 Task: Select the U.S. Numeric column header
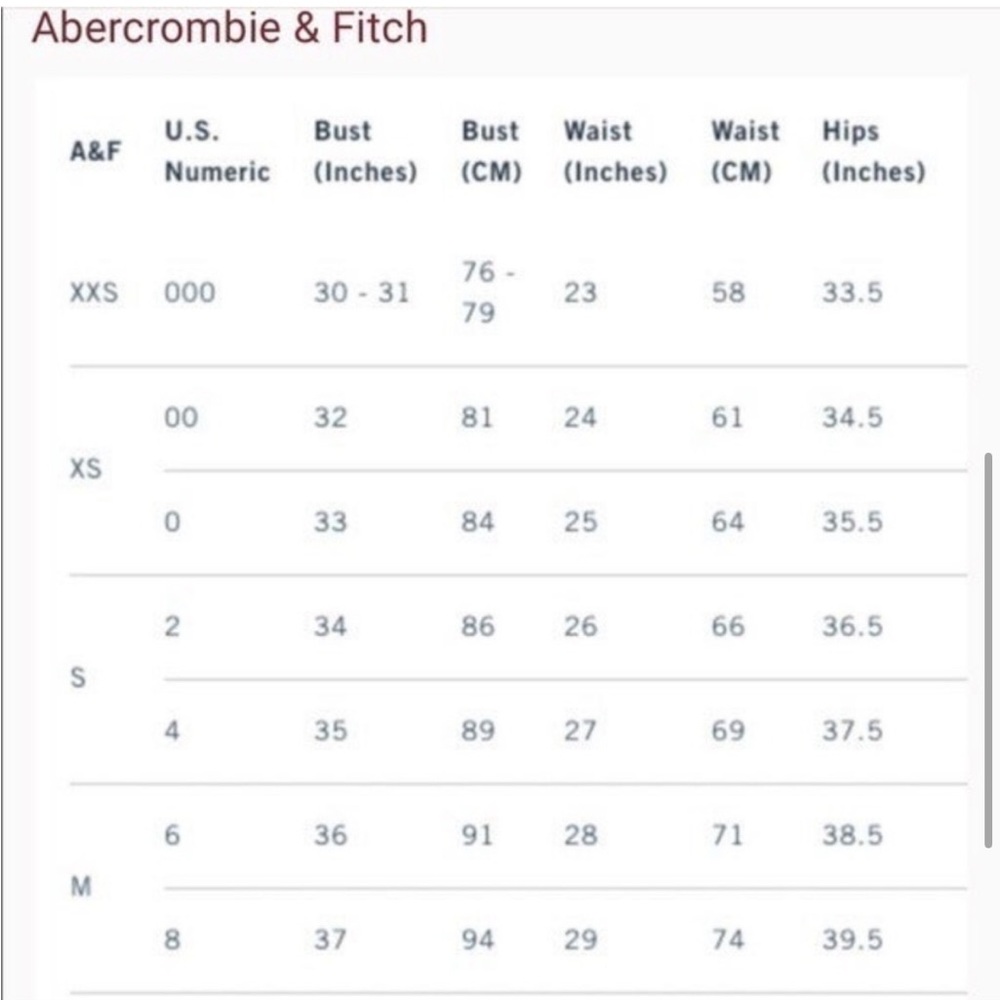coord(217,151)
